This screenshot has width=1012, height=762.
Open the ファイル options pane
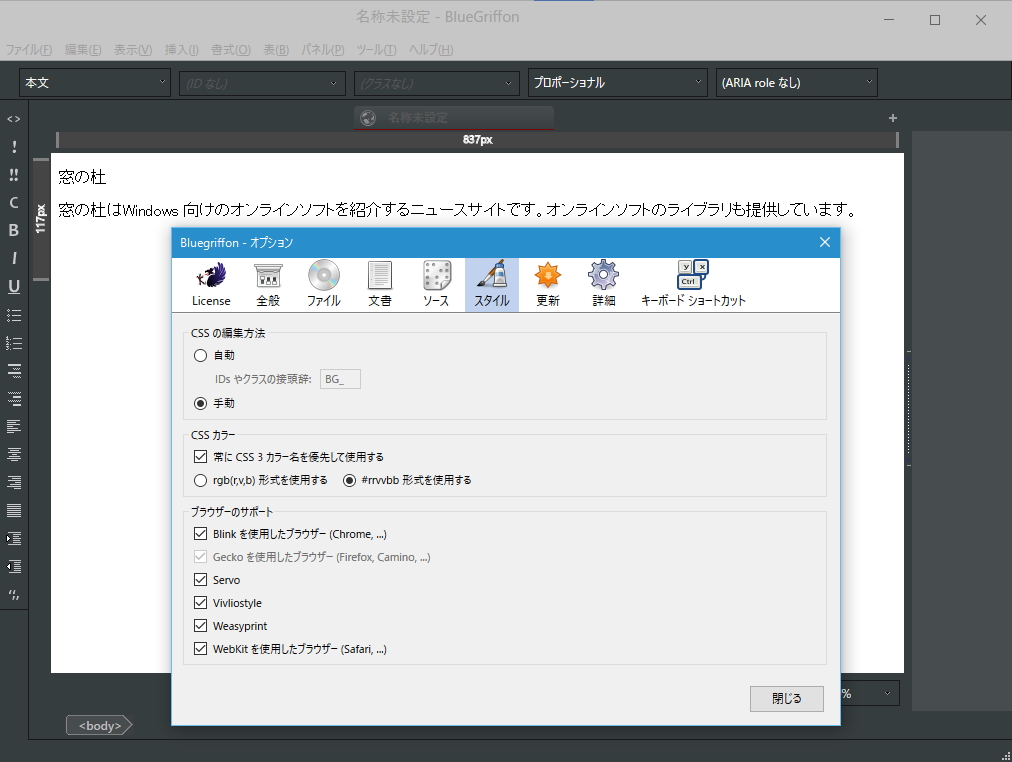point(323,285)
